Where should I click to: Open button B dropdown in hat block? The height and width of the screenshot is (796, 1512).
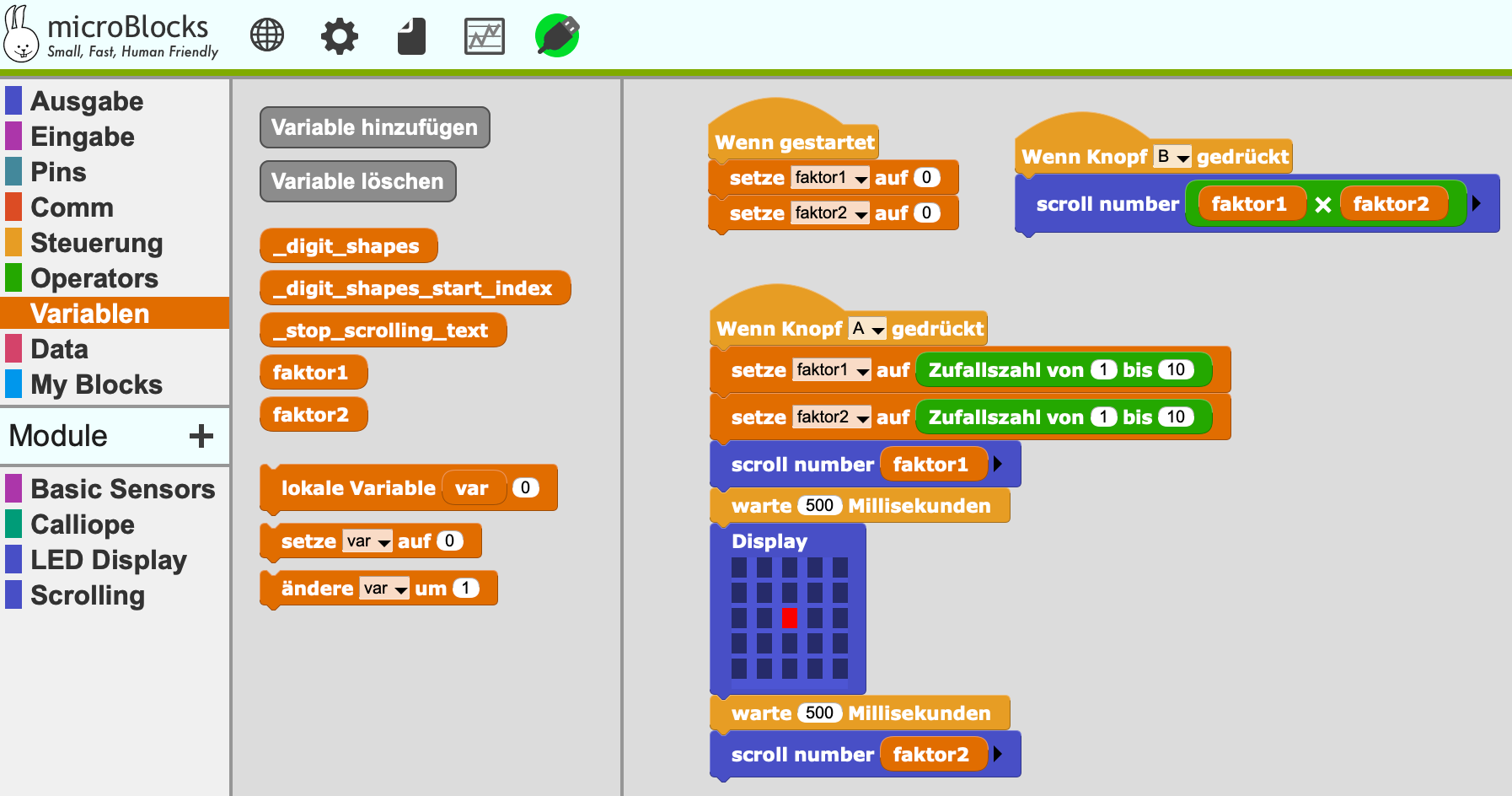(1172, 157)
